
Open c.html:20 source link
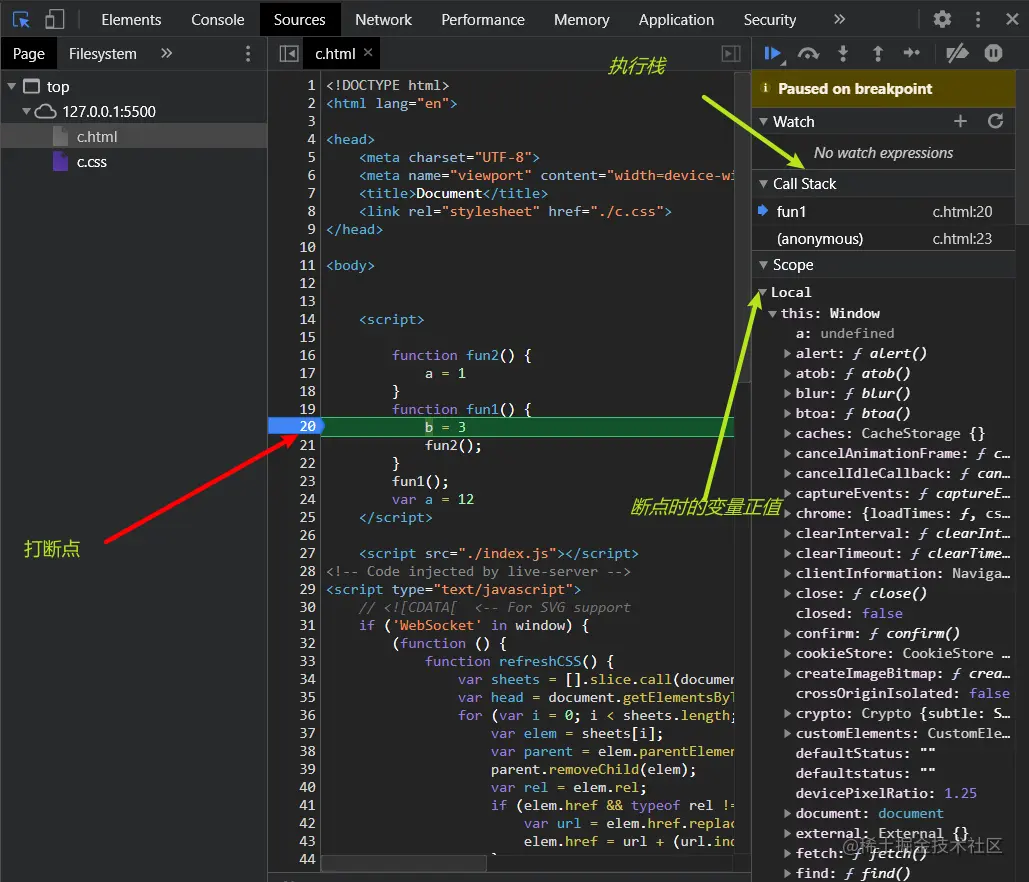[962, 211]
